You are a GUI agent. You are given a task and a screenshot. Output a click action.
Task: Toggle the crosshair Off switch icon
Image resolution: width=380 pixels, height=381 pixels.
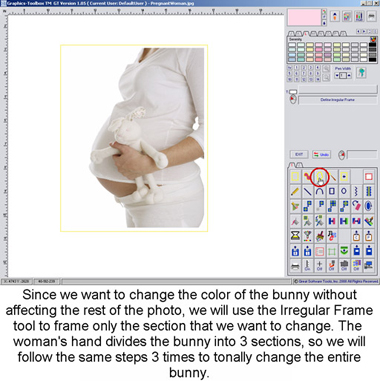pos(319,266)
